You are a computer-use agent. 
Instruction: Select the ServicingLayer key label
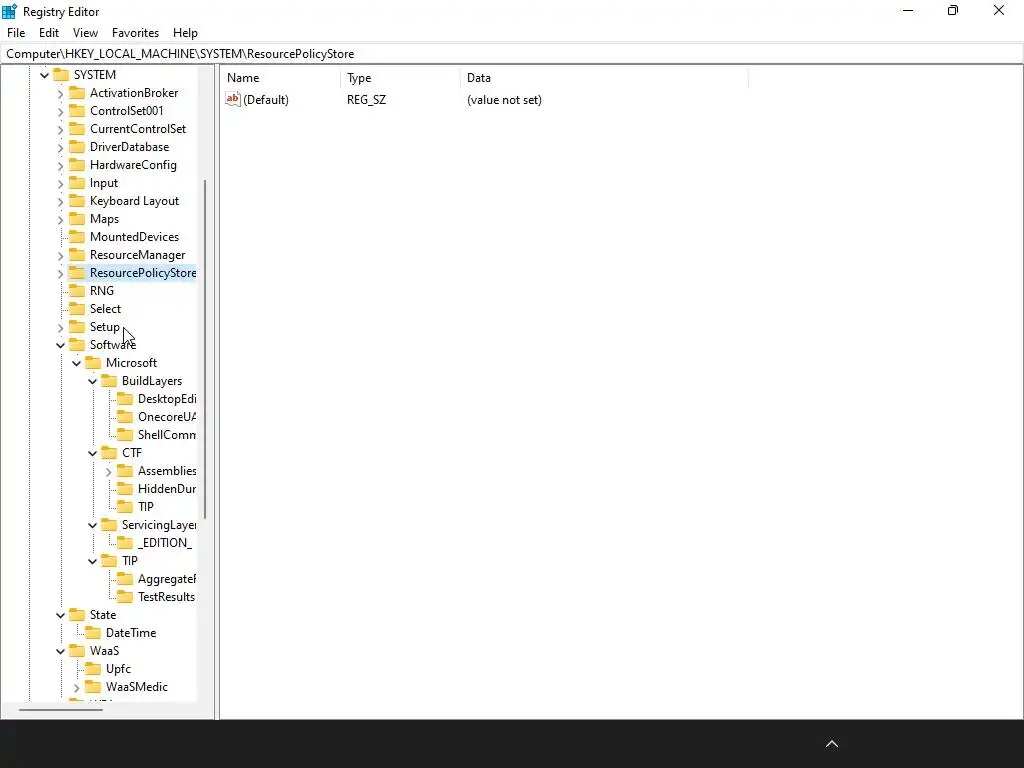click(159, 524)
